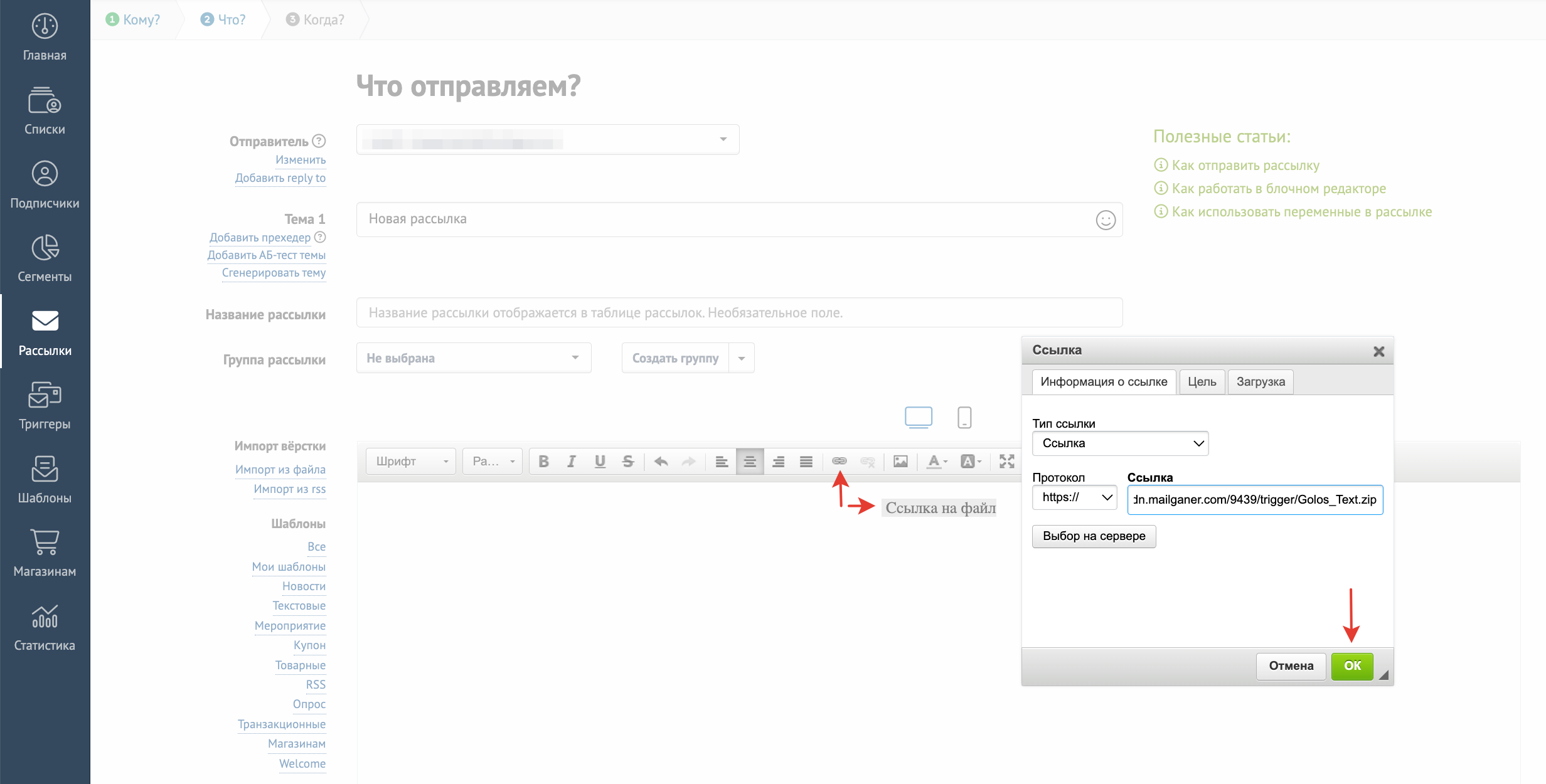The width and height of the screenshot is (1546, 784).
Task: Open the Группа рассылки dropdown
Action: (474, 358)
